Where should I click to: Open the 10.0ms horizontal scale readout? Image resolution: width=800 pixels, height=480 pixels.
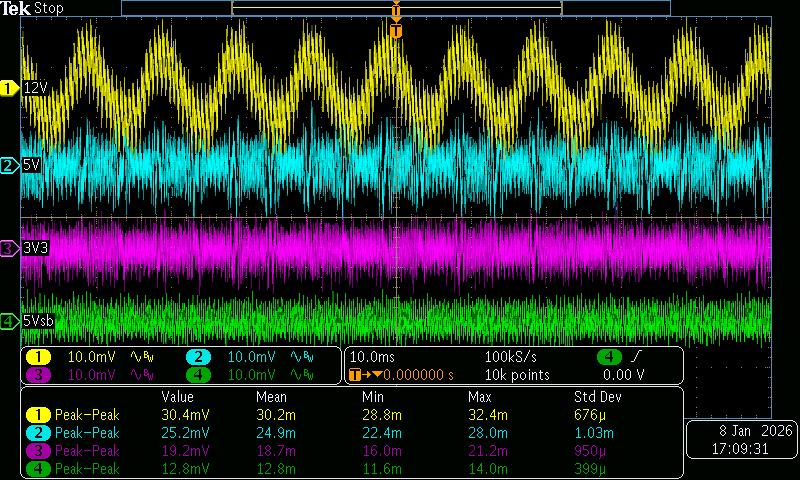click(371, 357)
